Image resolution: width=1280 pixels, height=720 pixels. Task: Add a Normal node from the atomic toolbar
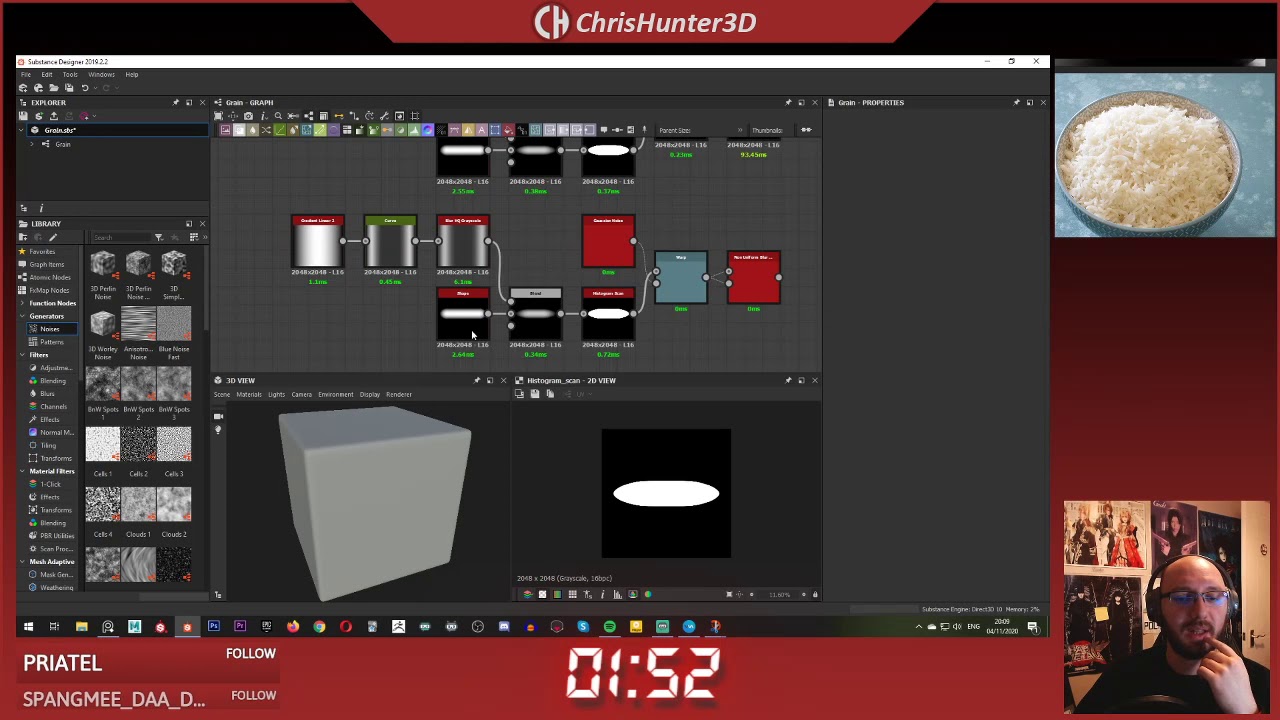click(x=428, y=130)
